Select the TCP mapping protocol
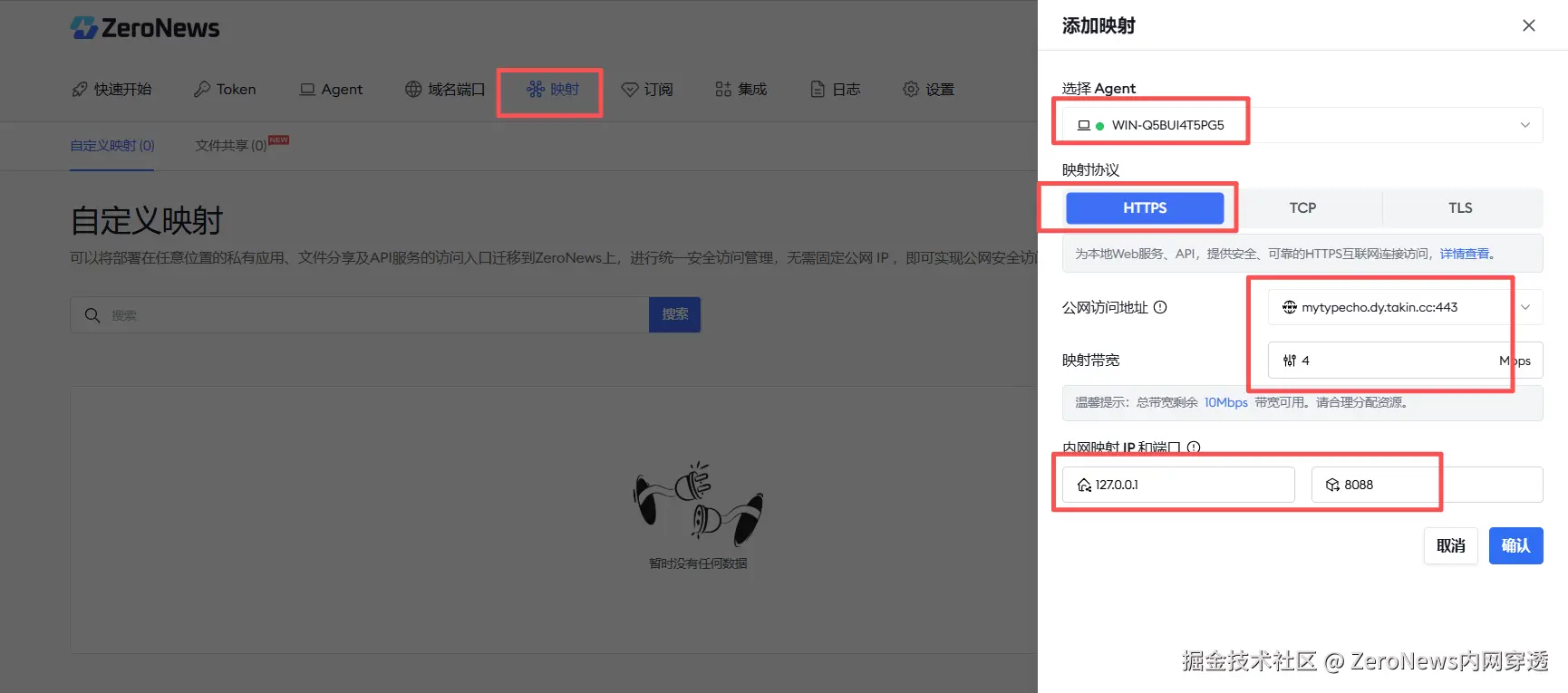 pyautogui.click(x=1302, y=207)
